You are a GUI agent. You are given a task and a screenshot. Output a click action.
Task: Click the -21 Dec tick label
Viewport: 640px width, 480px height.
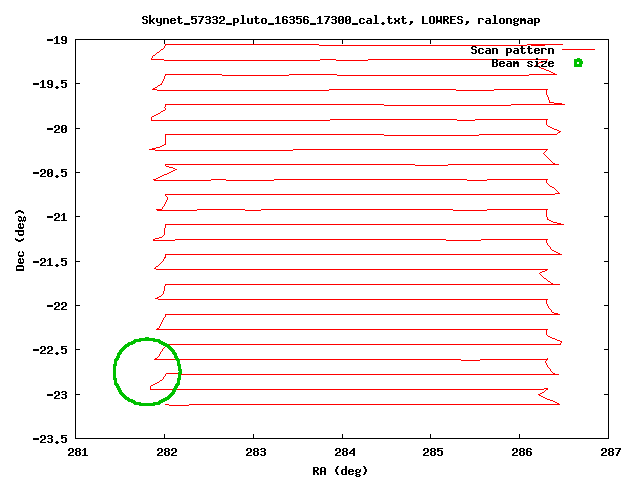[57, 217]
